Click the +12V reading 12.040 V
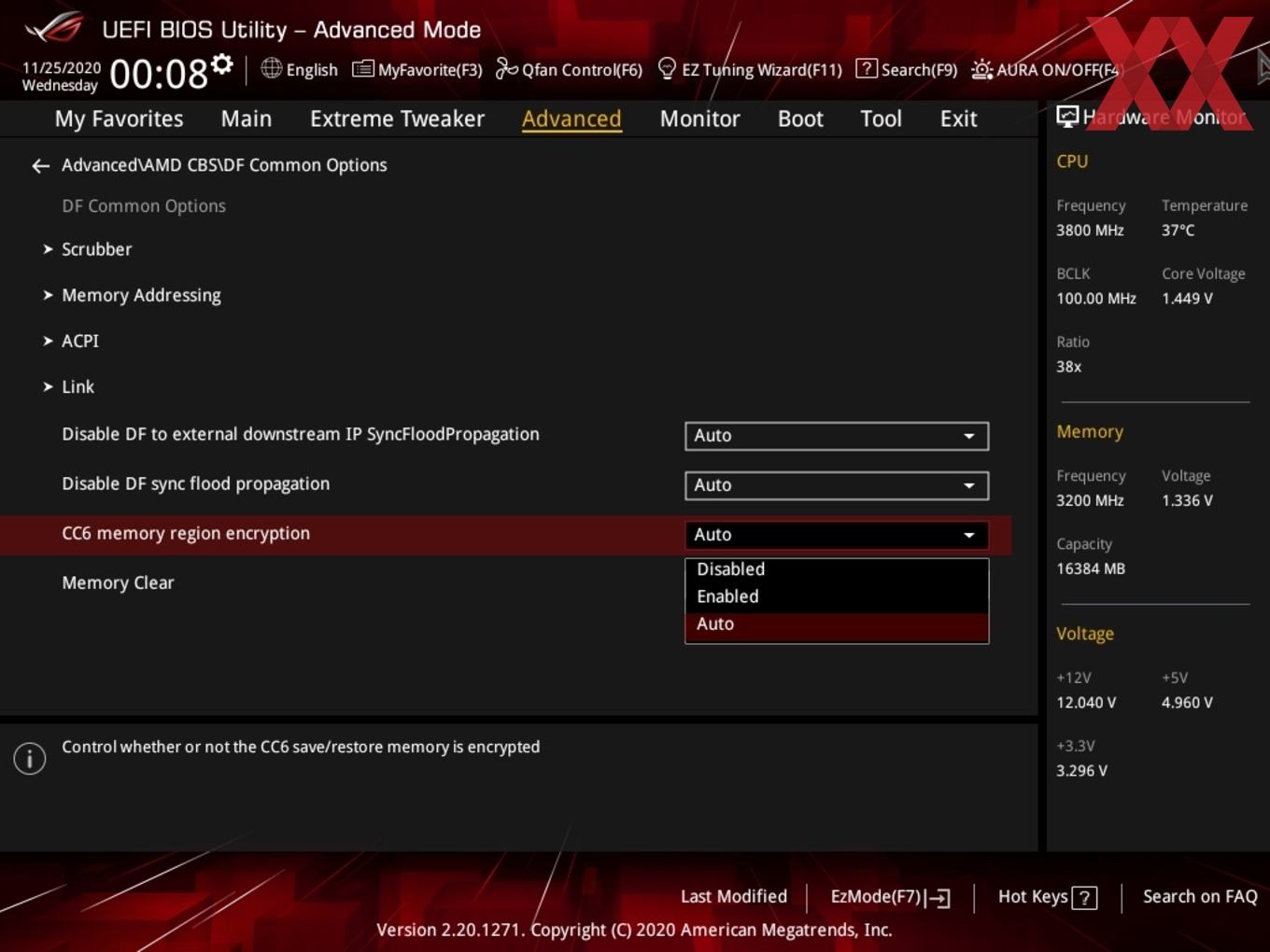This screenshot has width=1270, height=952. pyautogui.click(x=1086, y=703)
